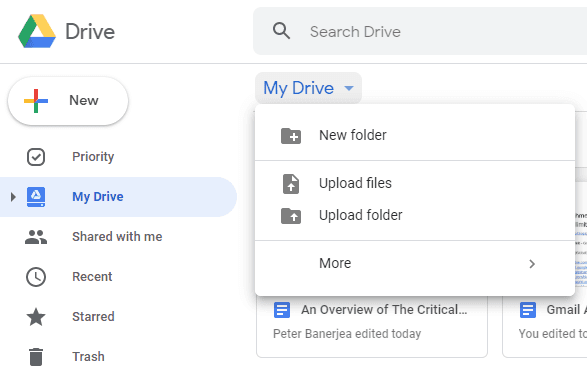Viewport: 587px width, 379px height.
Task: Open the More menu entry
Action: [x=415, y=264]
